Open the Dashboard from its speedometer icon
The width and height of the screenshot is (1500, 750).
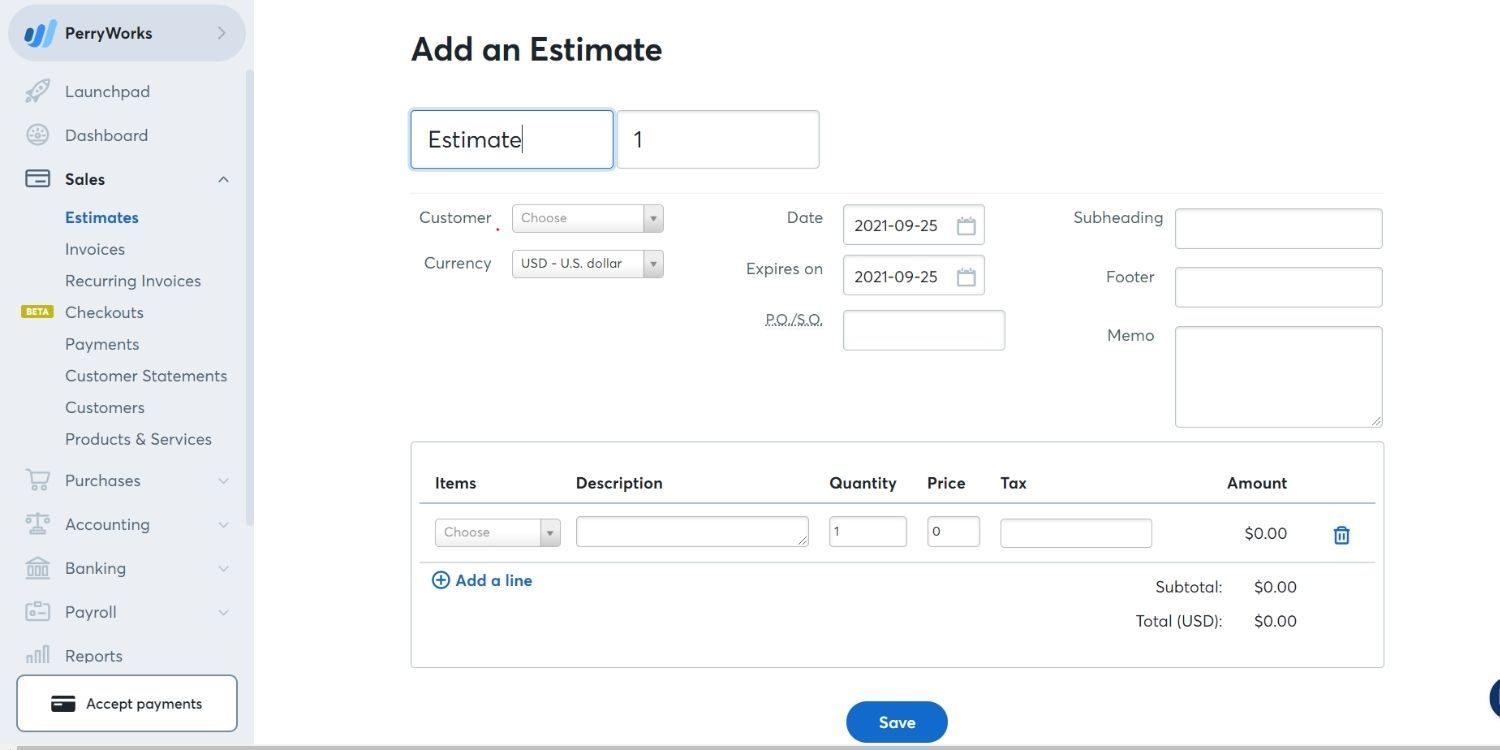[37, 135]
